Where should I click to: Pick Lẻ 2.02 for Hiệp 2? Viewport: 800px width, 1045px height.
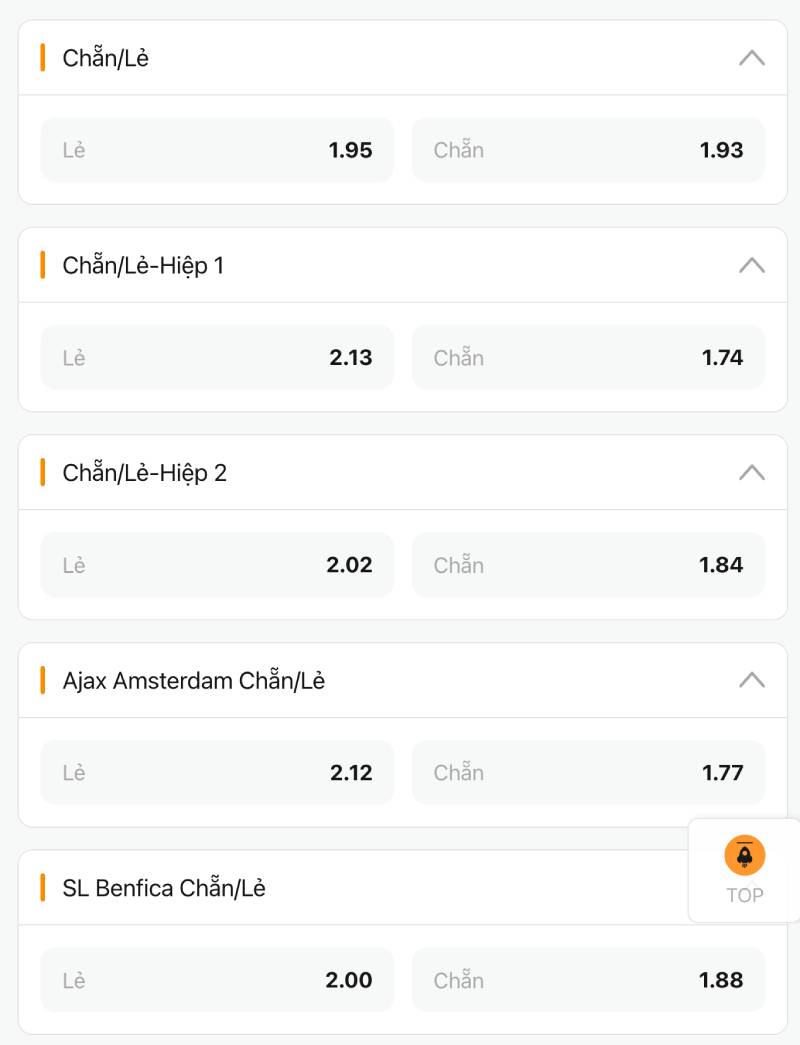click(x=217, y=565)
